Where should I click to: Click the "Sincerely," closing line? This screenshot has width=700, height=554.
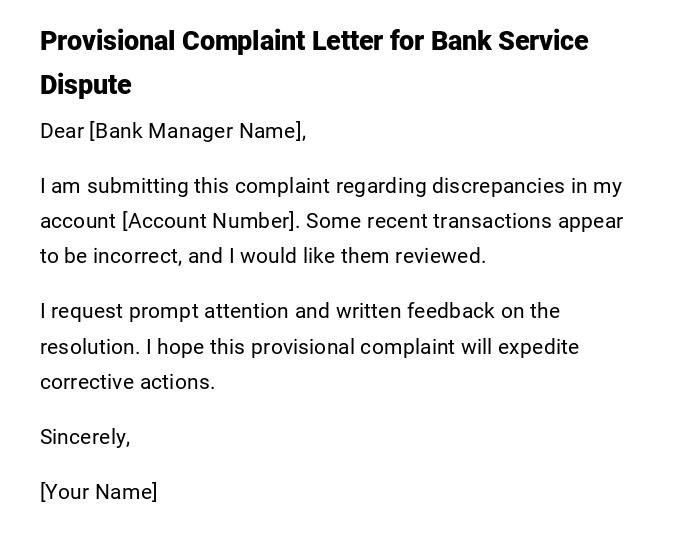(85, 437)
